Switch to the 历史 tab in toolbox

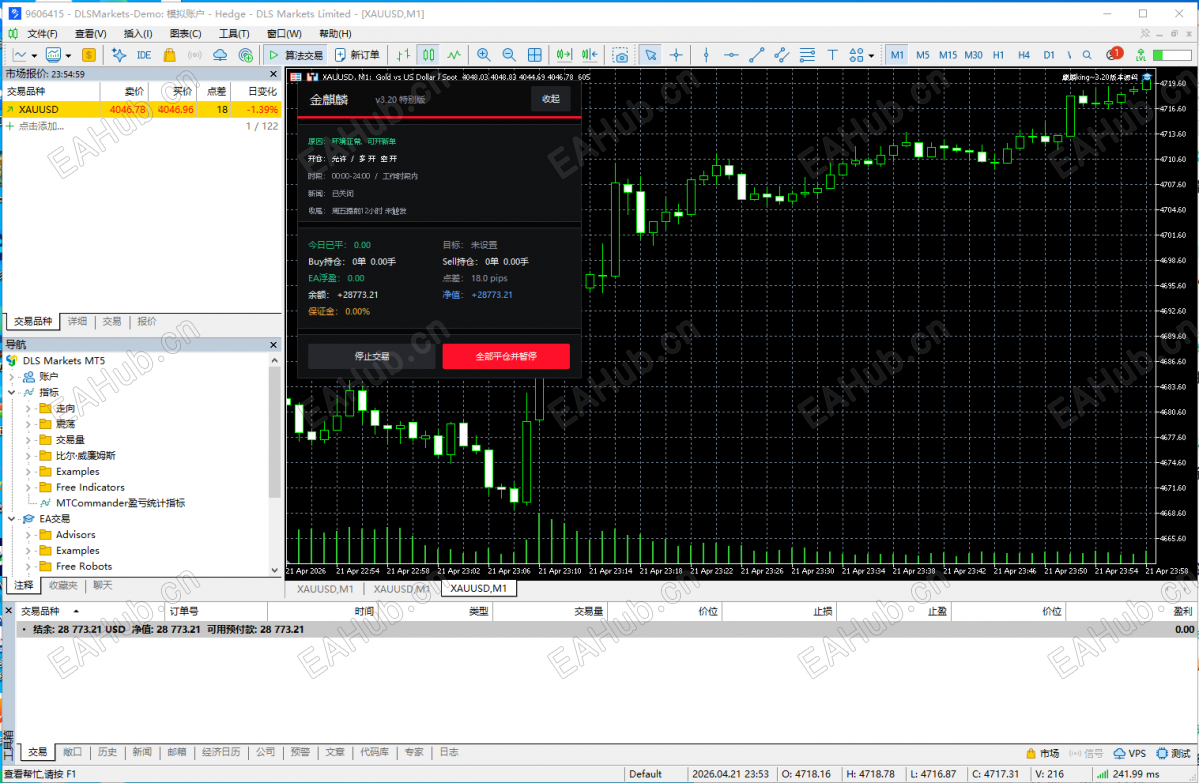pos(107,752)
